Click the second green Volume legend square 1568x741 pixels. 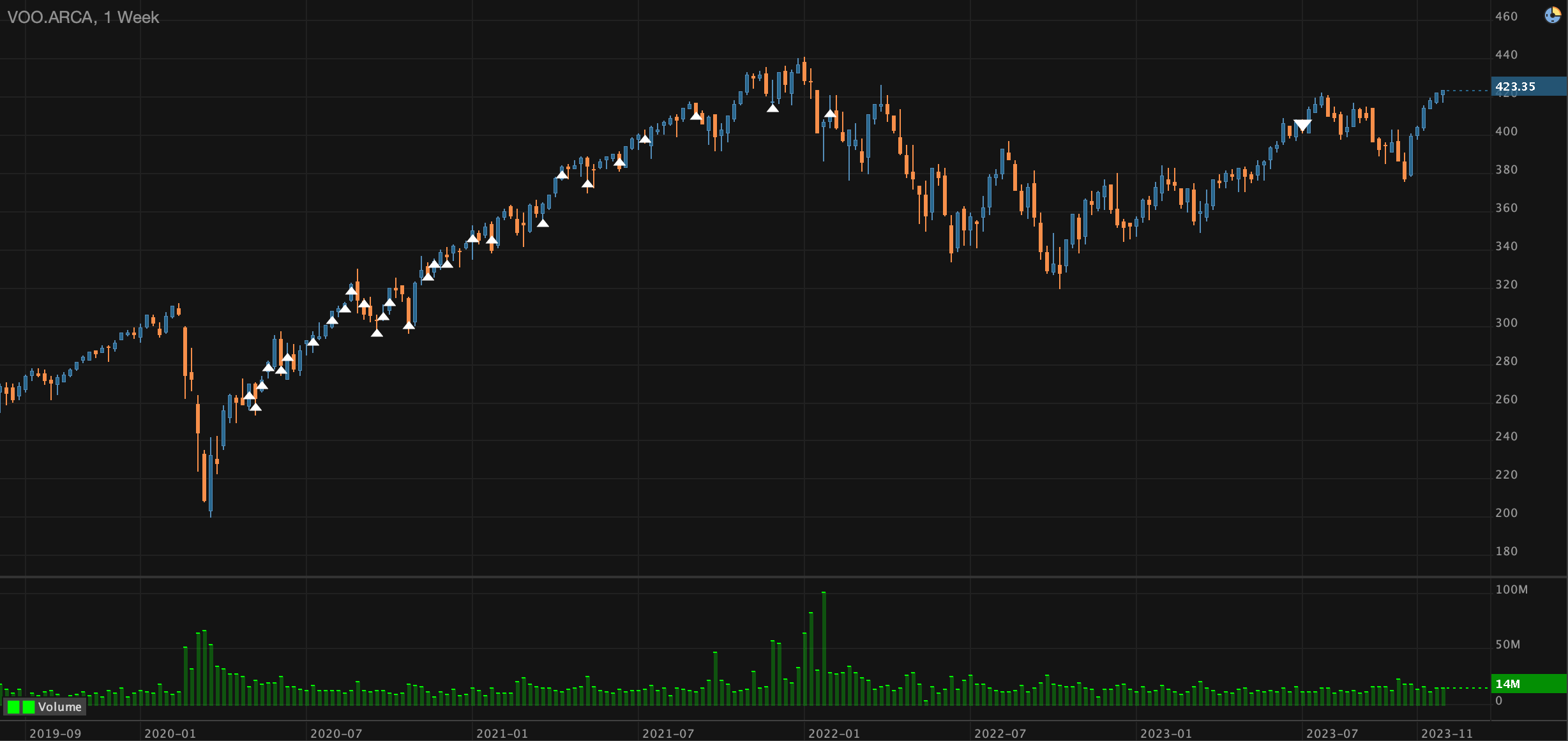click(28, 707)
